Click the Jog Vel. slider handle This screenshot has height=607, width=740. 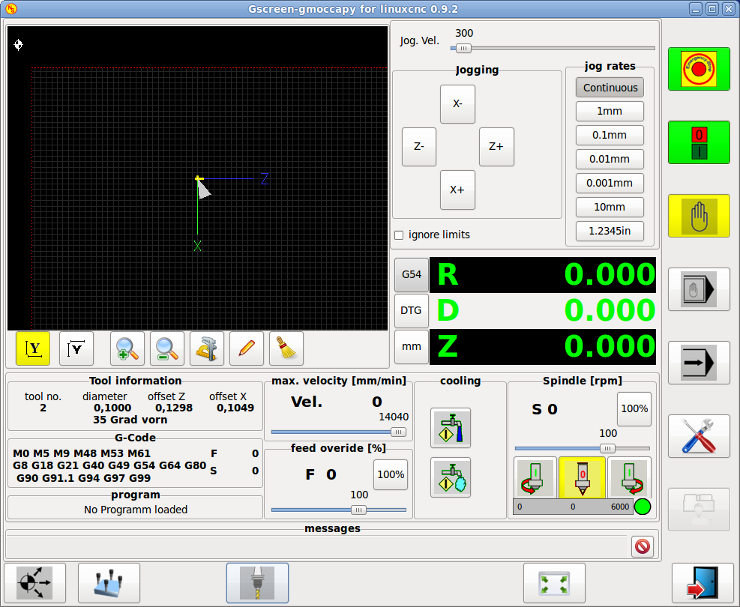pos(463,47)
